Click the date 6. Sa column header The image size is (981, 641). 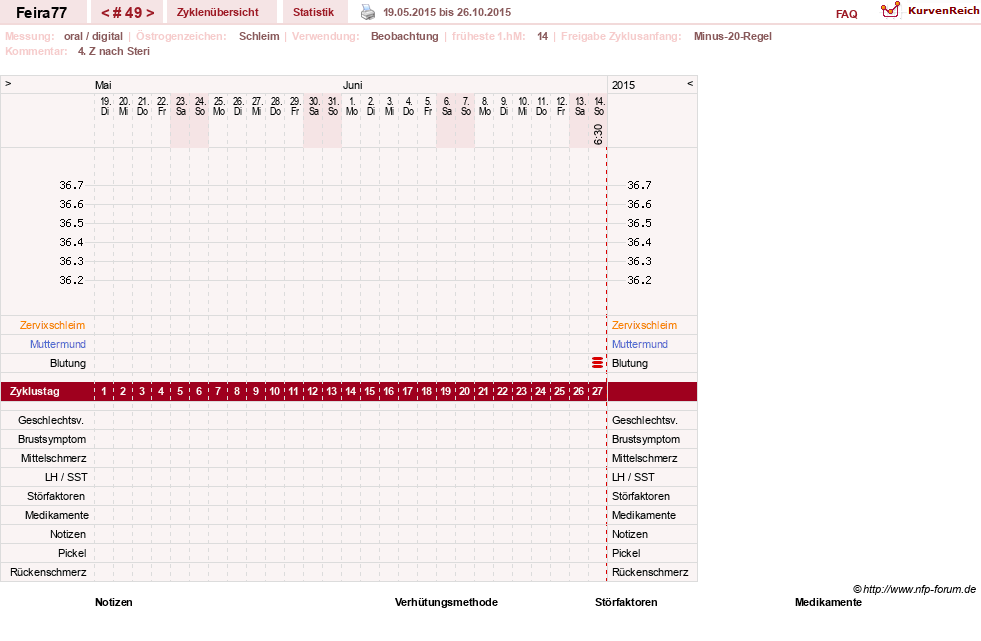coord(447,106)
